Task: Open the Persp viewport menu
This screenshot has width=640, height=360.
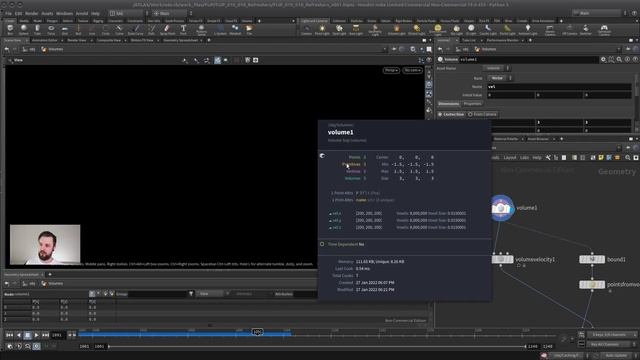Action: (391, 70)
